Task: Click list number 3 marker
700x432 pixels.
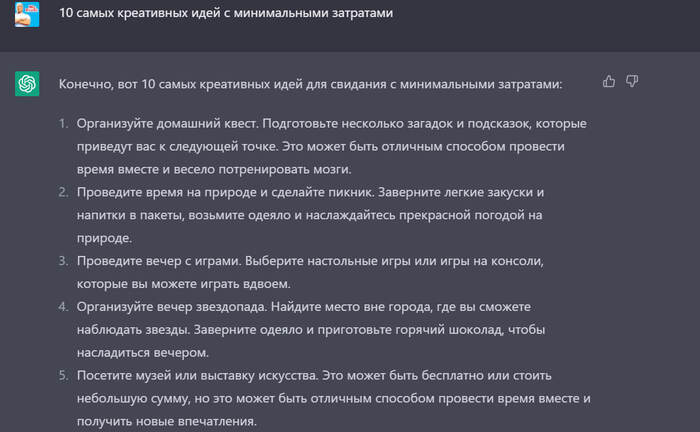Action: click(62, 261)
